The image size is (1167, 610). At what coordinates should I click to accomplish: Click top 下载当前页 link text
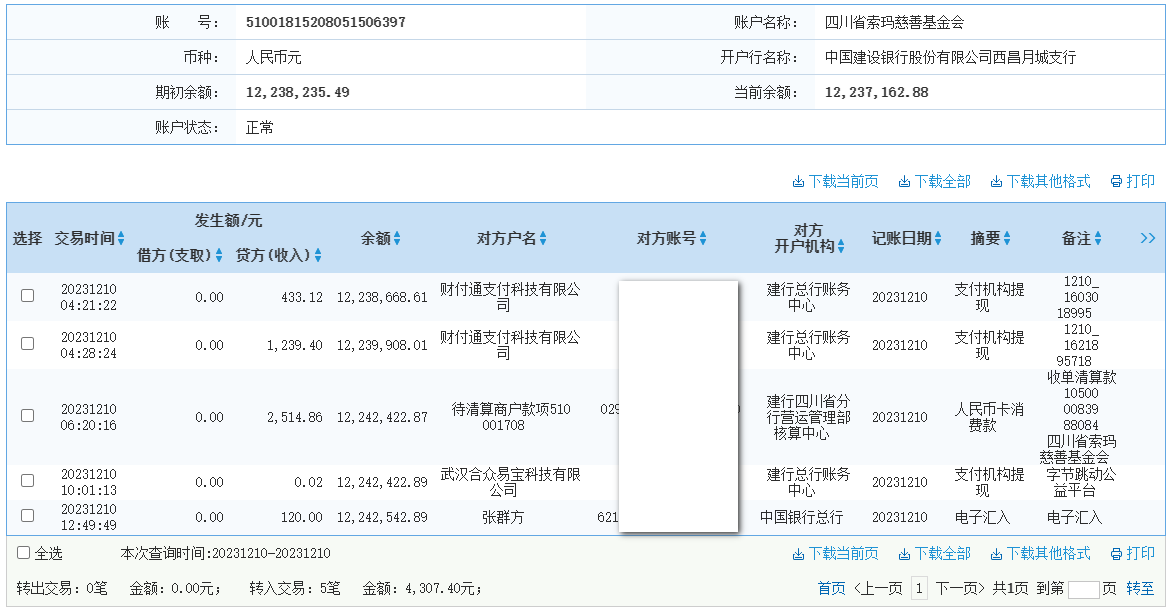(843, 182)
